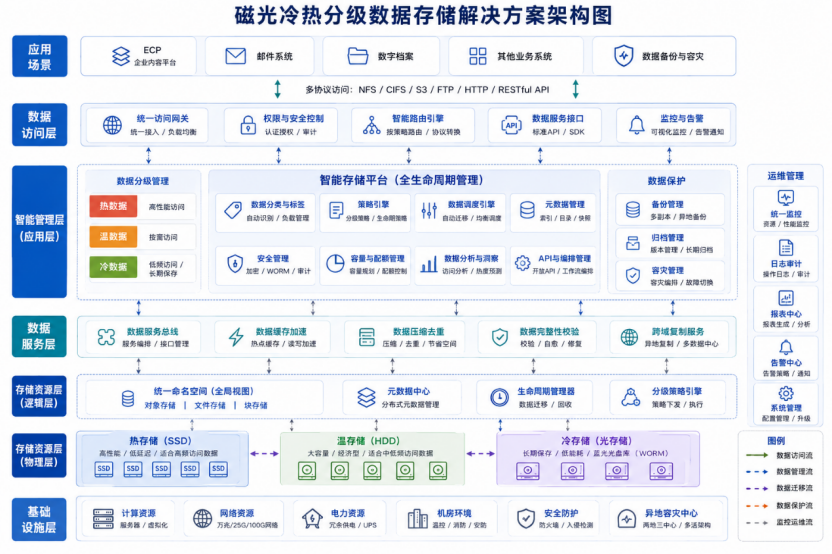832x554 pixels.
Task: Click the monitor icon of 统一监控
Action: tap(786, 198)
